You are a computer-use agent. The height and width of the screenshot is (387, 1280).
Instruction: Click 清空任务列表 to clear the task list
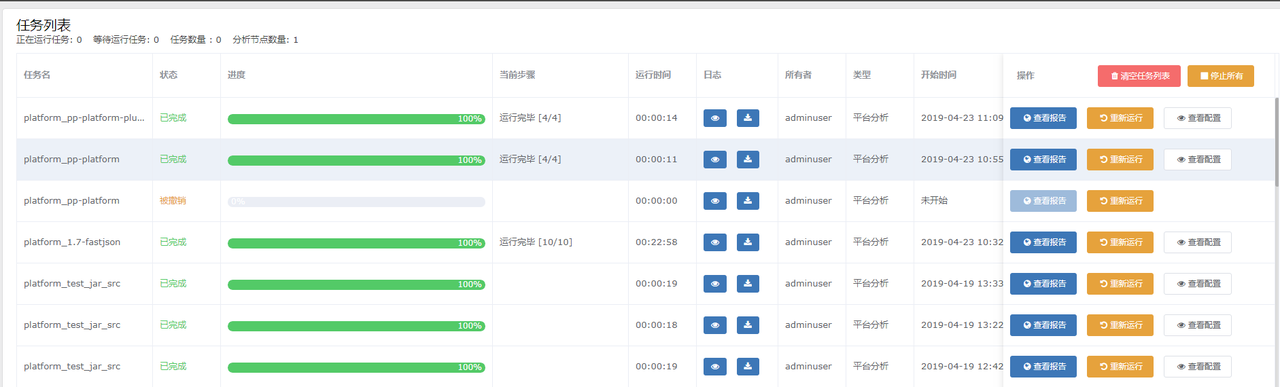pyautogui.click(x=1140, y=76)
